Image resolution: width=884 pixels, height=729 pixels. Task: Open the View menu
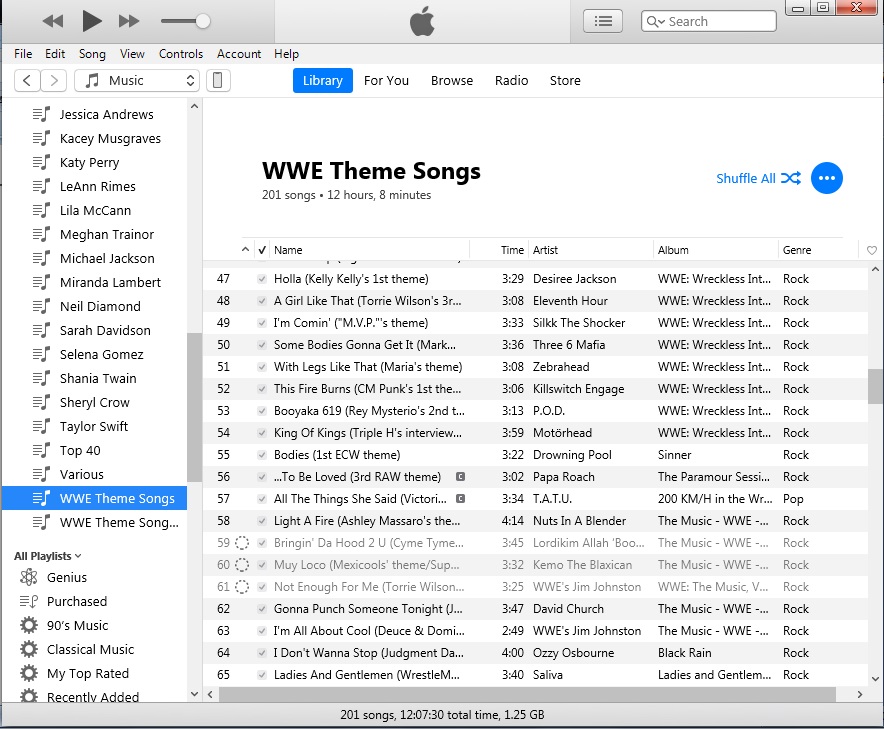pos(132,54)
